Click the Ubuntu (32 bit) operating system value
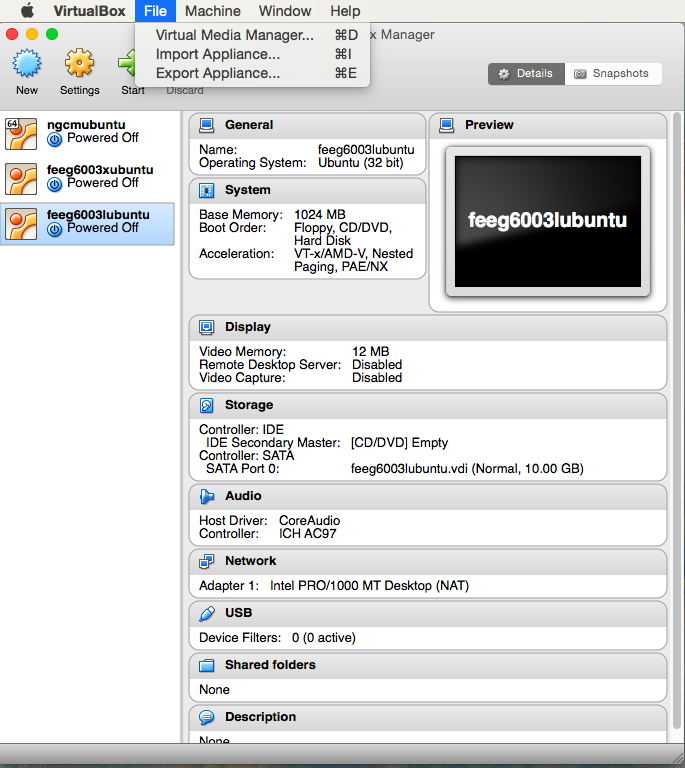 point(360,163)
